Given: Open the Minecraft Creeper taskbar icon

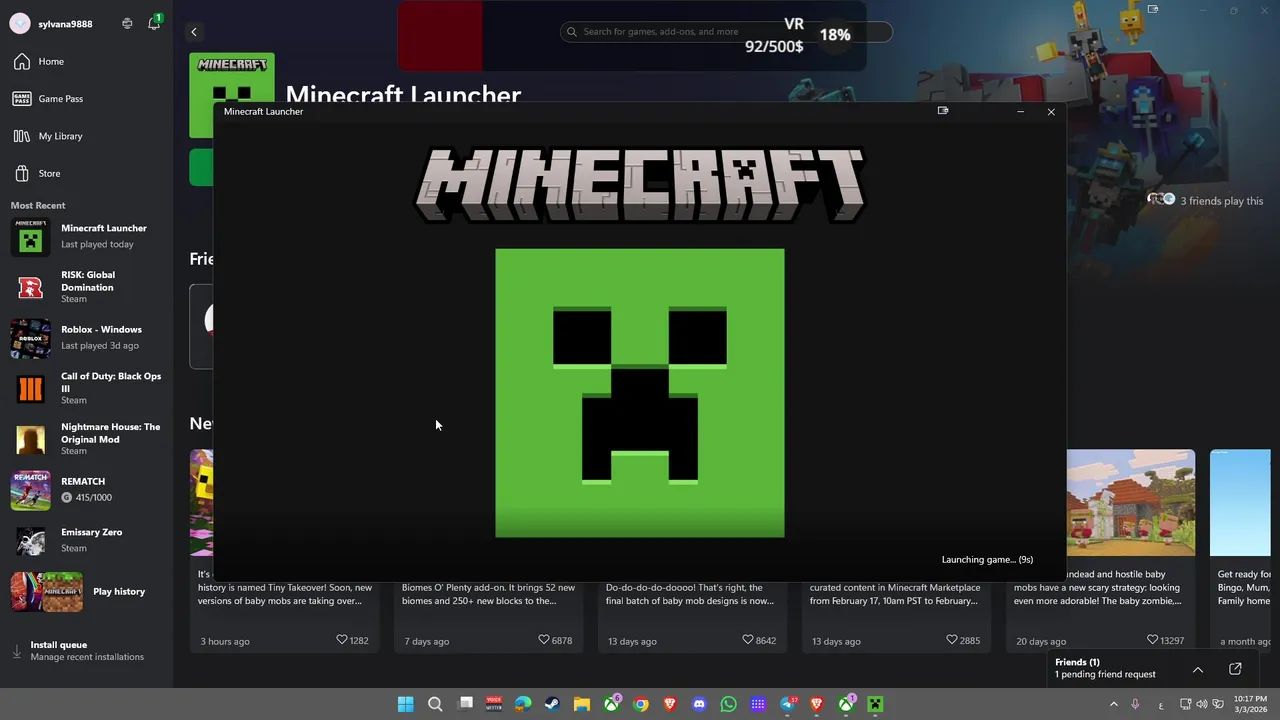Looking at the screenshot, I should pyautogui.click(x=875, y=704).
